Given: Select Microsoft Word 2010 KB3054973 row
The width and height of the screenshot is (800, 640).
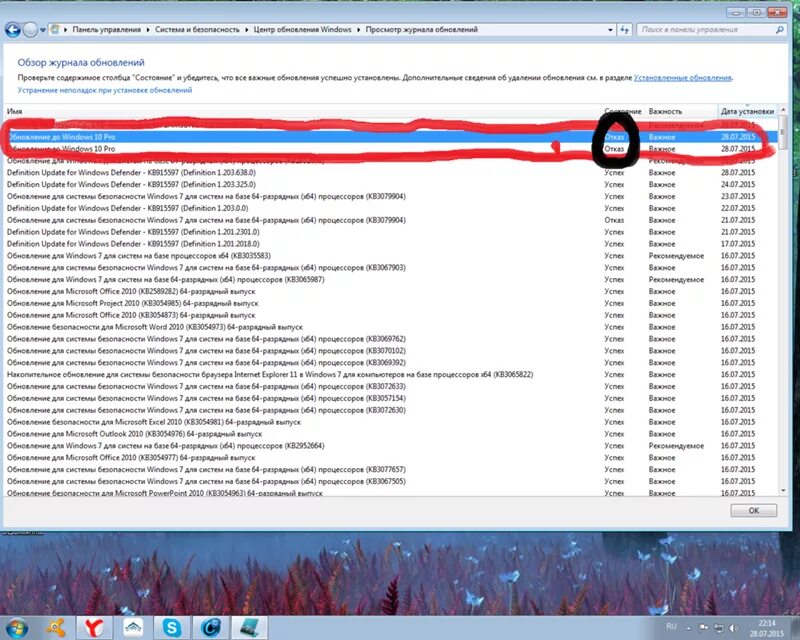Looking at the screenshot, I should [391, 327].
